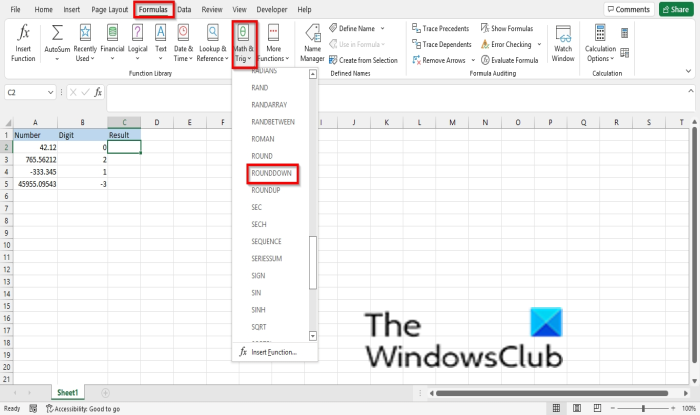The height and width of the screenshot is (415, 700).
Task: Add a new sheet with plus icon
Action: click(105, 393)
